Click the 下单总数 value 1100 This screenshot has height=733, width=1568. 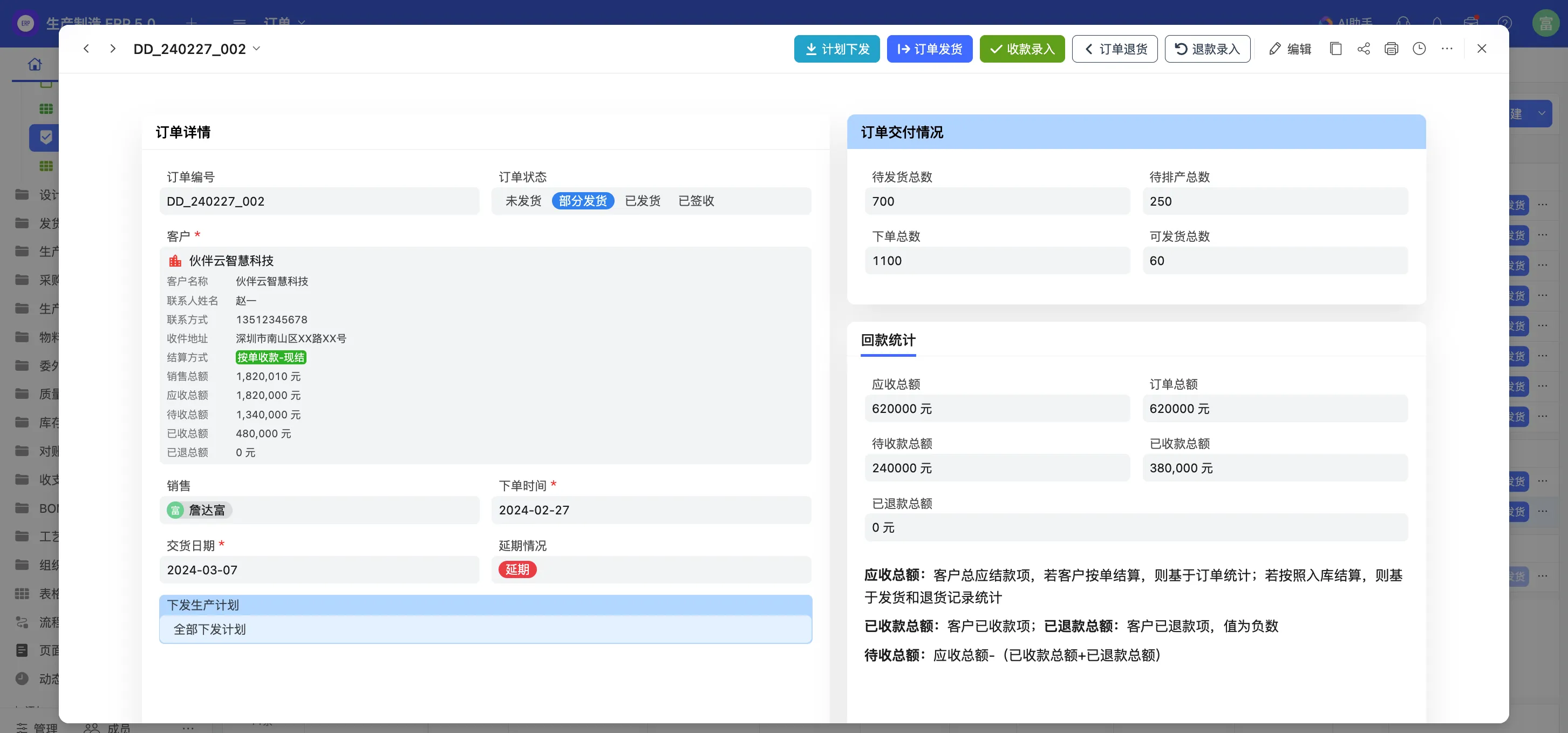[x=997, y=261]
